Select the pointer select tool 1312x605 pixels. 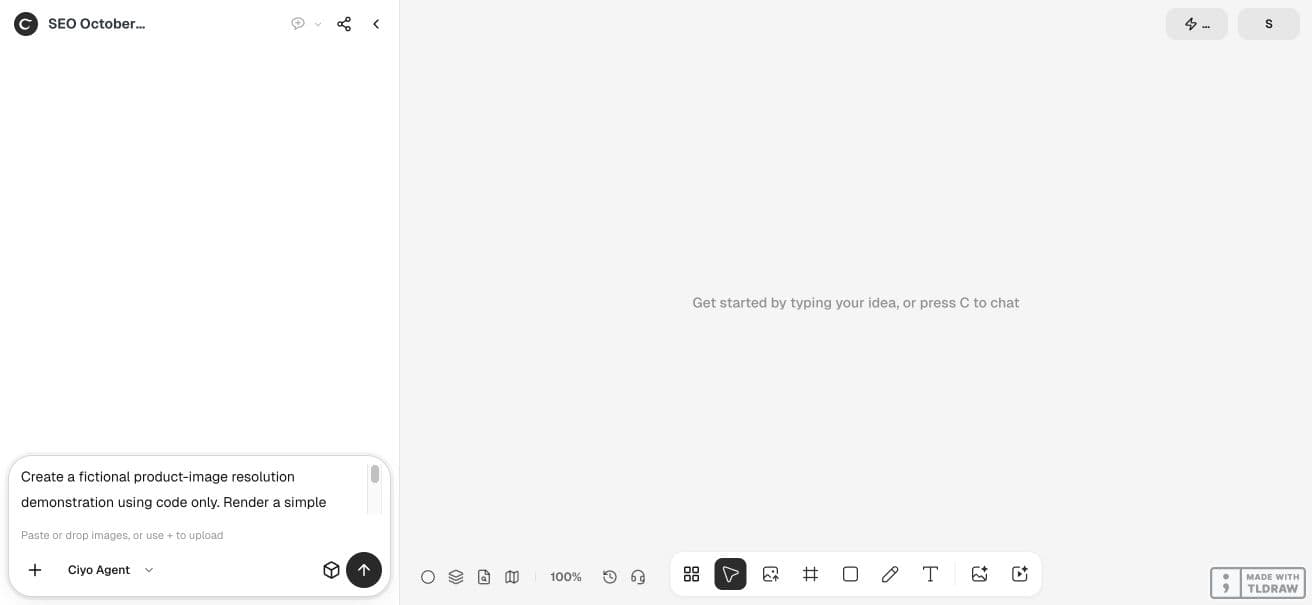[x=731, y=574]
